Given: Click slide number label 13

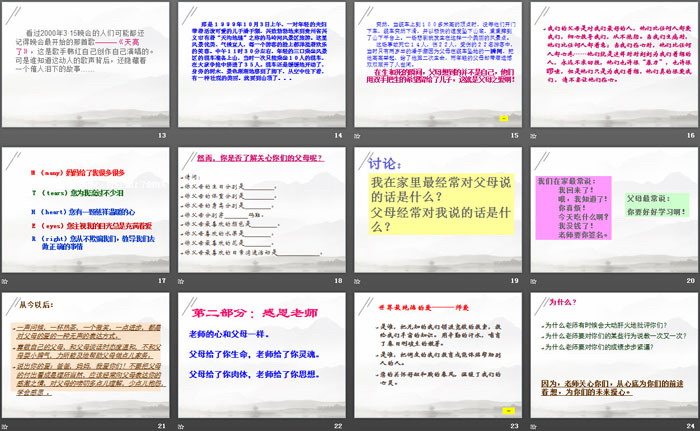Looking at the screenshot, I should coord(162,135).
